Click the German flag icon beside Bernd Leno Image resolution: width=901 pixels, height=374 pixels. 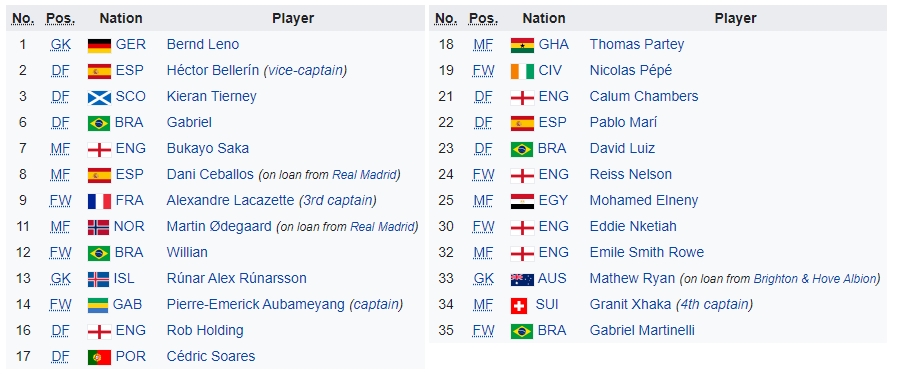point(99,45)
